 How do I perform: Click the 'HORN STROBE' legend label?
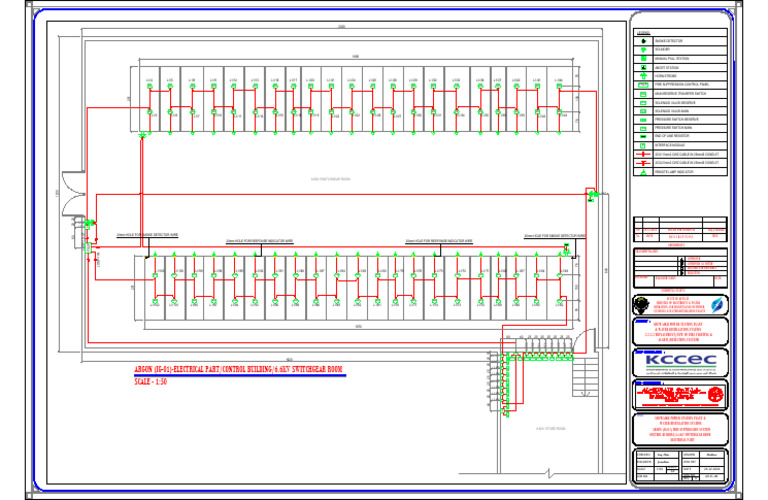[x=666, y=76]
